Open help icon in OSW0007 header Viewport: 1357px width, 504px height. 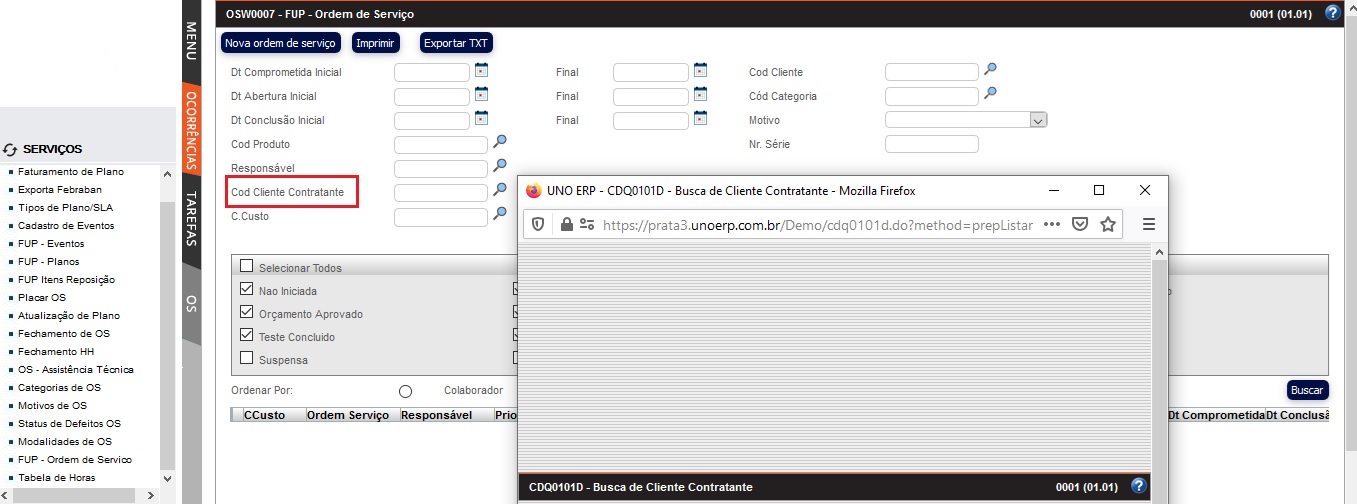pyautogui.click(x=1332, y=14)
